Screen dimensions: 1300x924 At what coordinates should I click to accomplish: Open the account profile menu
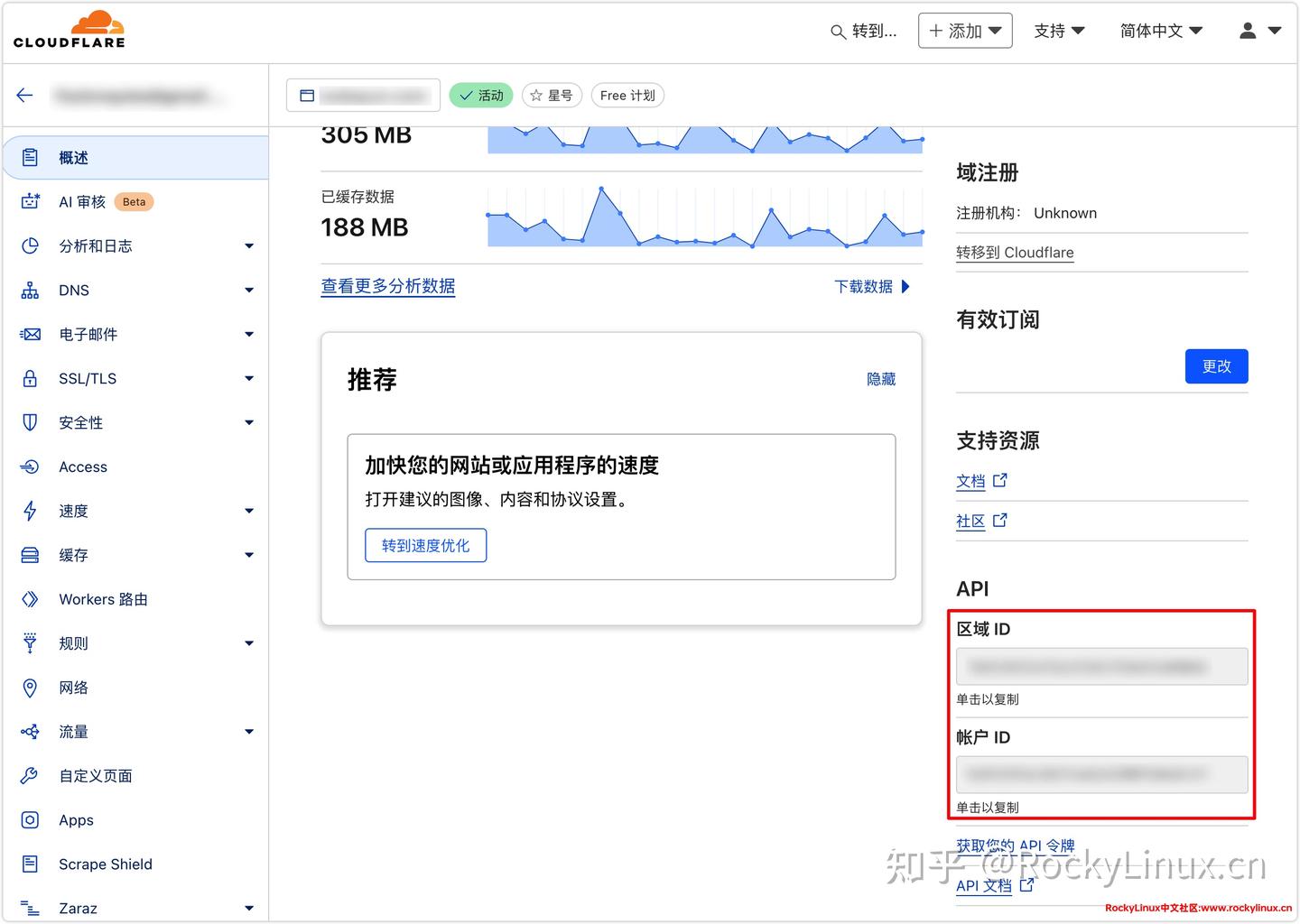click(x=1258, y=30)
